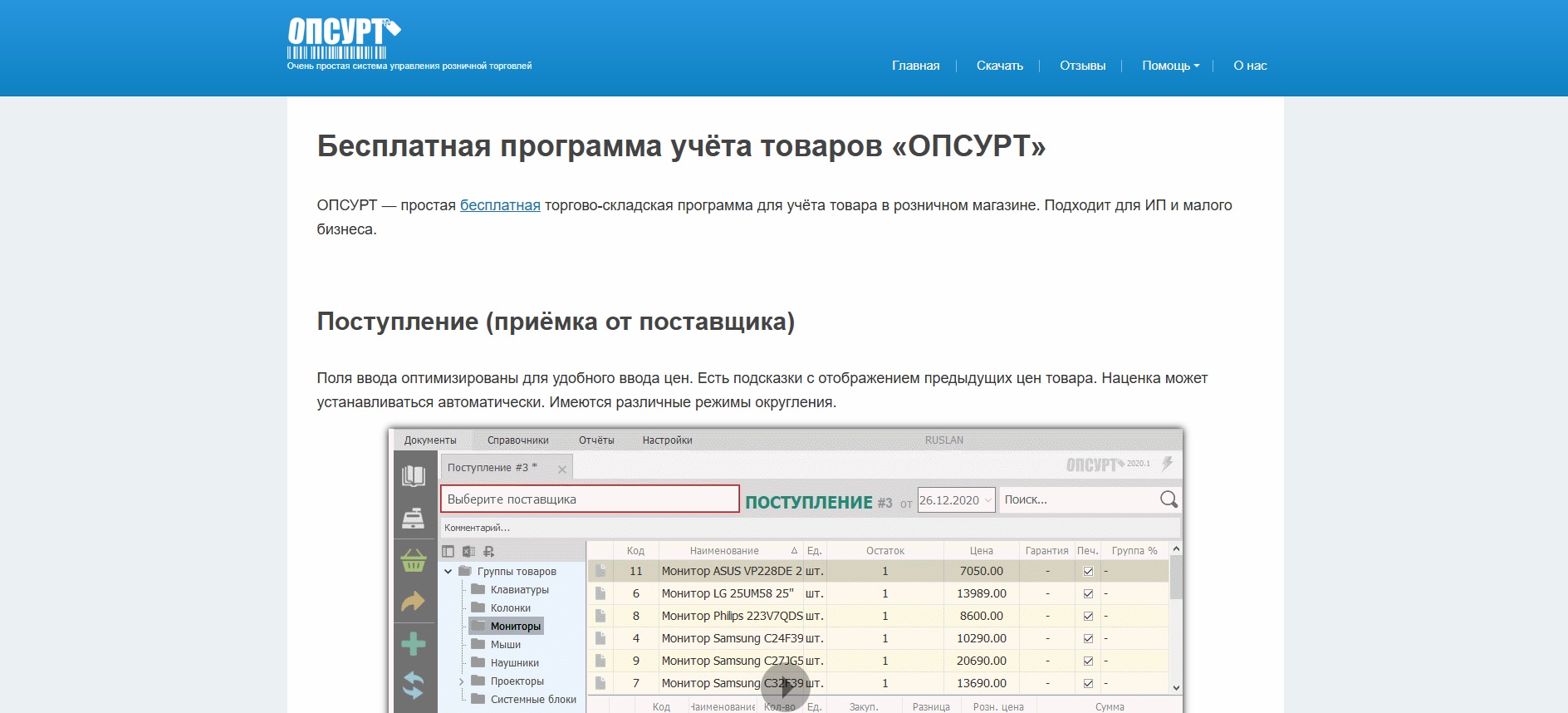1568x713 pixels.
Task: Toggle the Печ. checkbox for Монитор Philips 223V7QDS
Action: 1088,617
